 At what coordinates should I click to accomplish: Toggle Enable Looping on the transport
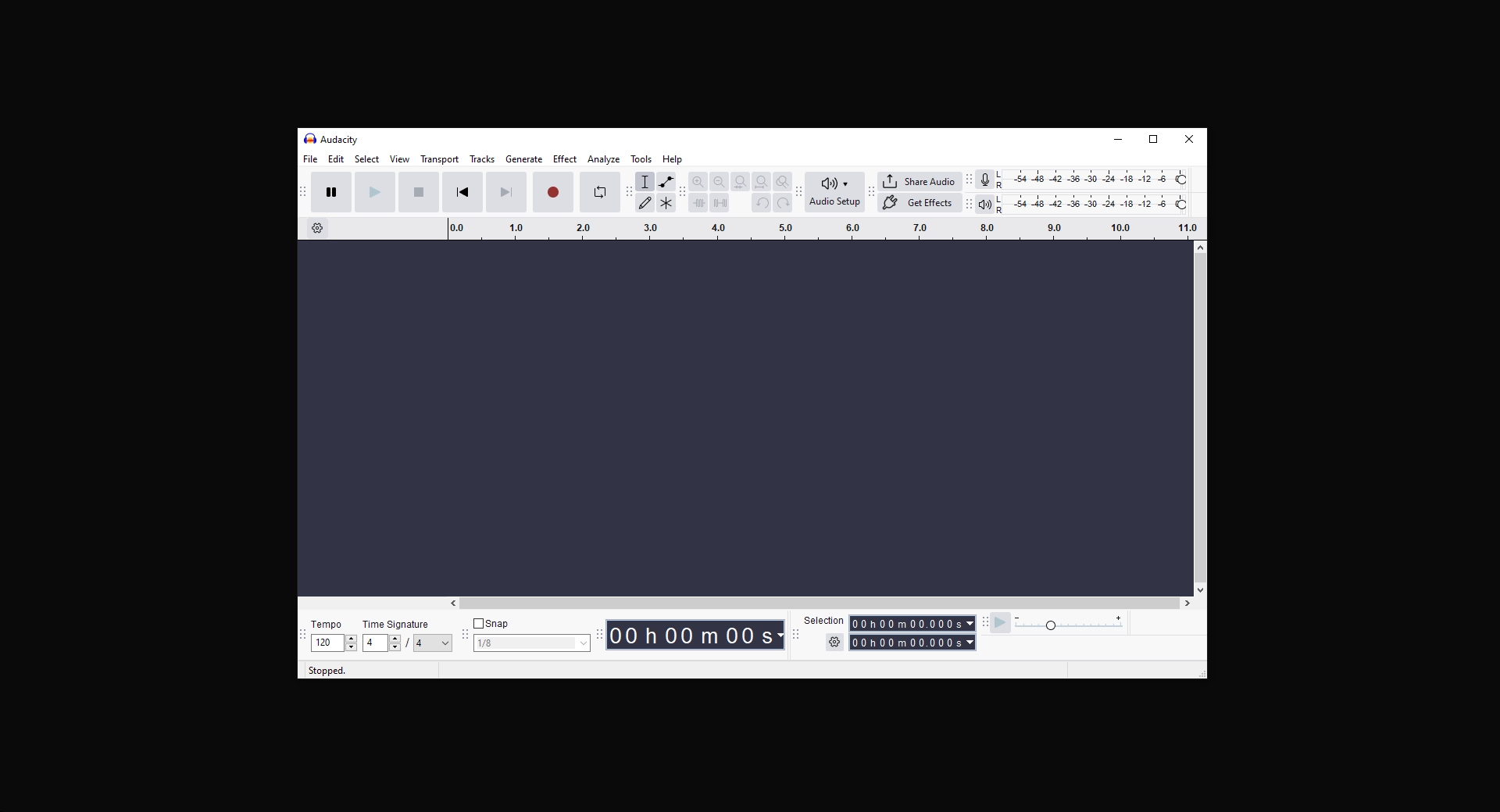[599, 192]
